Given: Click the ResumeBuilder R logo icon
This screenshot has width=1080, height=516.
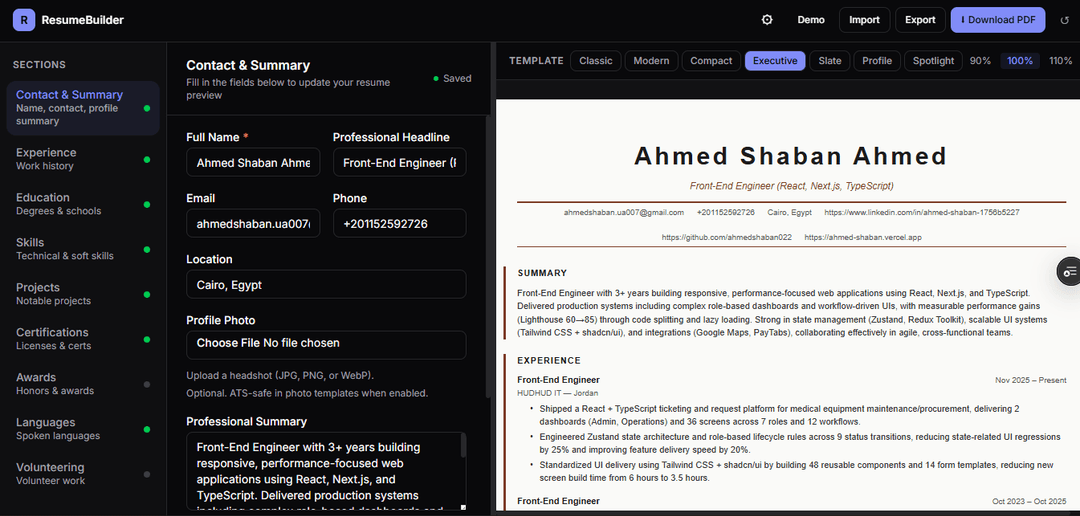Looking at the screenshot, I should click(24, 20).
